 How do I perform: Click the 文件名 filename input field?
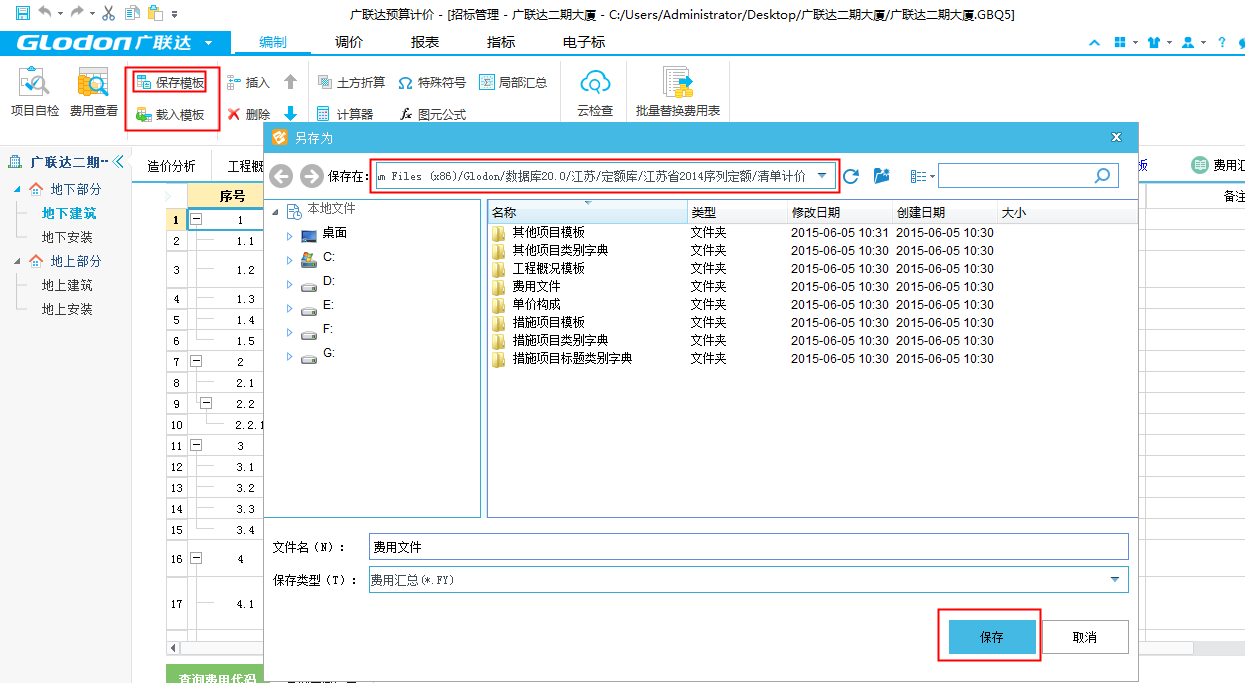(748, 547)
